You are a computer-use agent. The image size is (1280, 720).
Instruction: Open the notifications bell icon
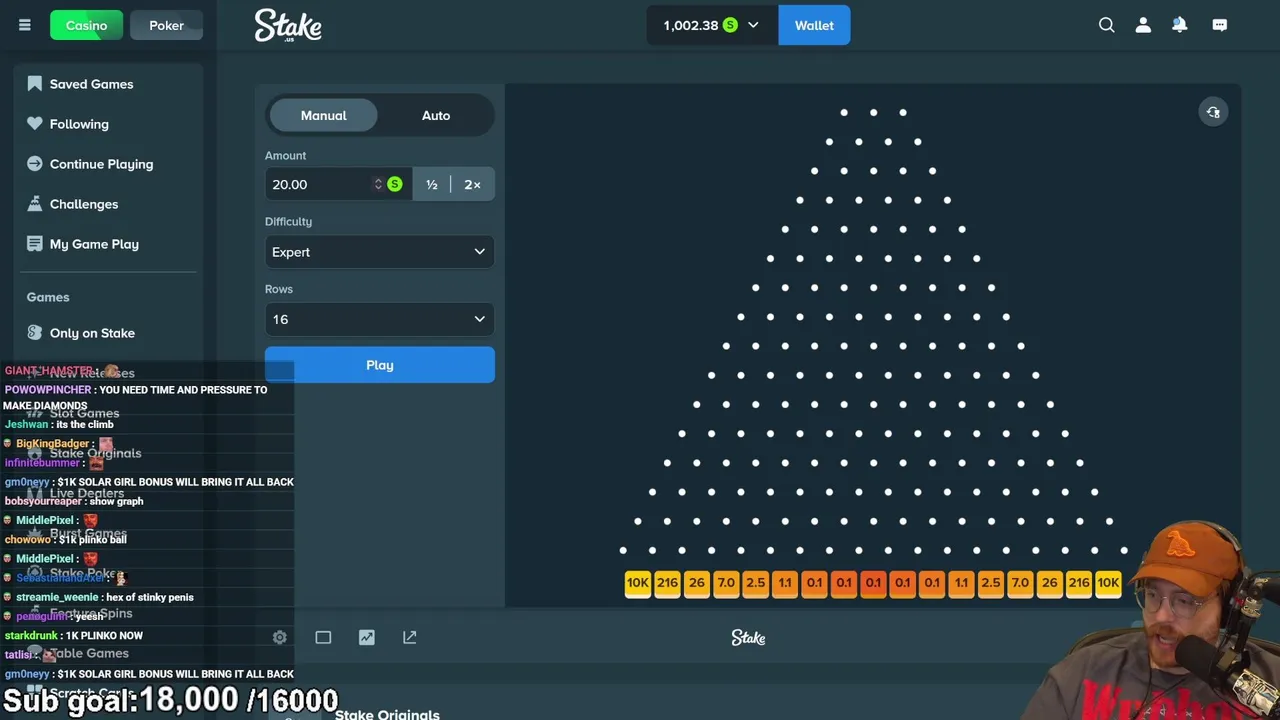pyautogui.click(x=1180, y=25)
